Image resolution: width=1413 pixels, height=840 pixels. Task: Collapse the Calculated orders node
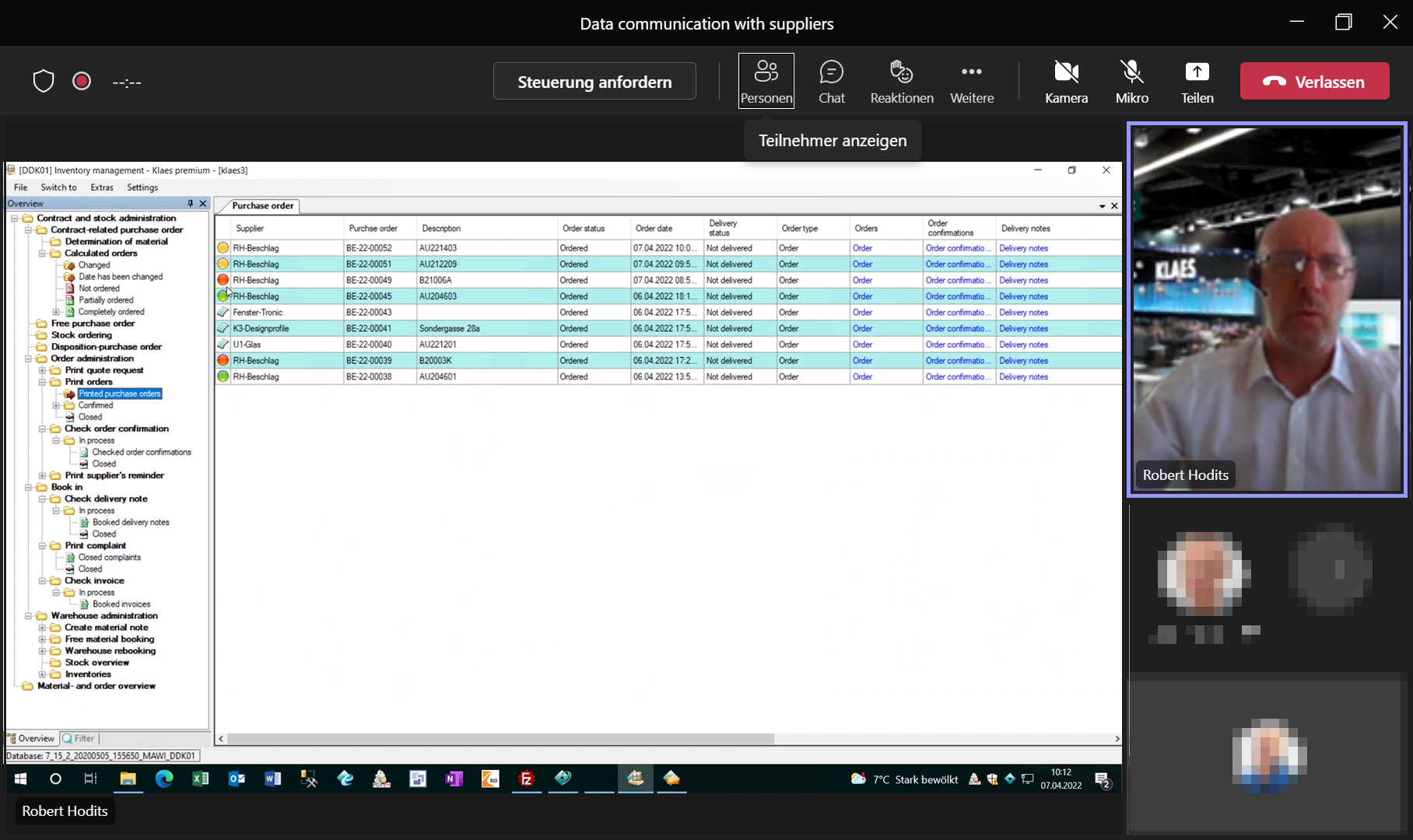coord(43,254)
